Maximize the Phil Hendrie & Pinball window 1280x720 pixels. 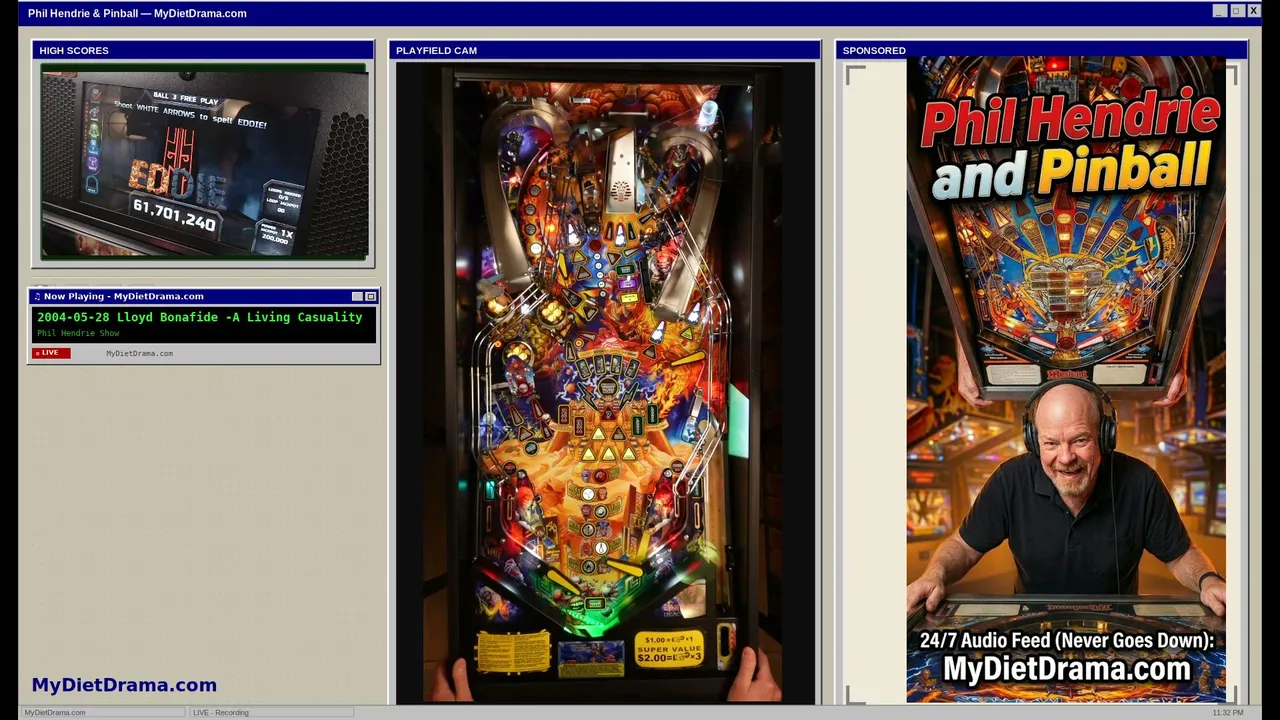pyautogui.click(x=1236, y=11)
